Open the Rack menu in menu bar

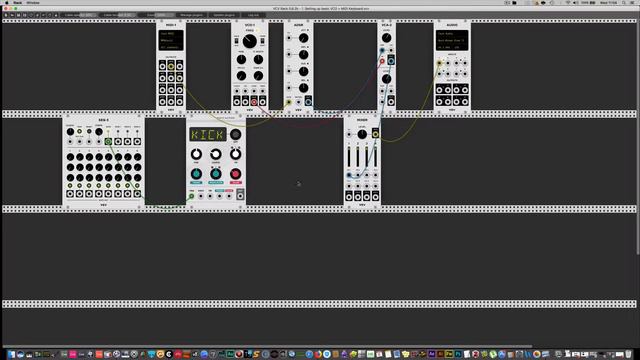[18, 2]
